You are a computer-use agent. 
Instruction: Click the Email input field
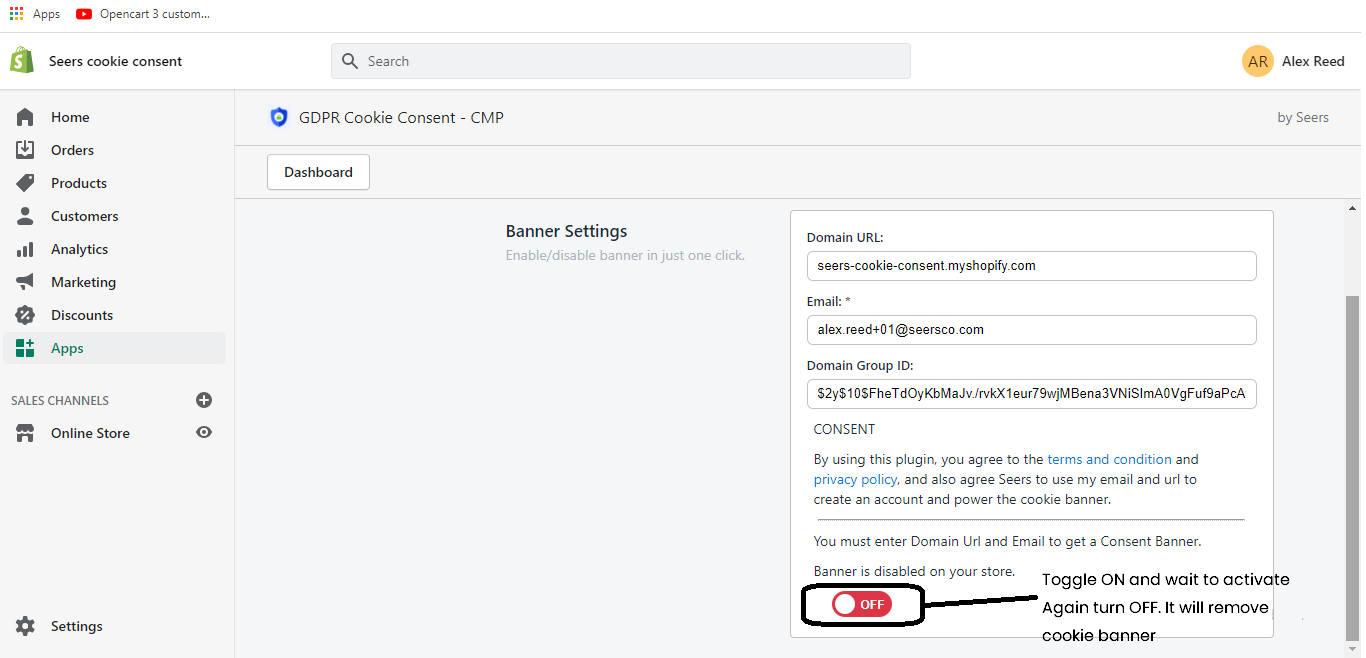1032,330
